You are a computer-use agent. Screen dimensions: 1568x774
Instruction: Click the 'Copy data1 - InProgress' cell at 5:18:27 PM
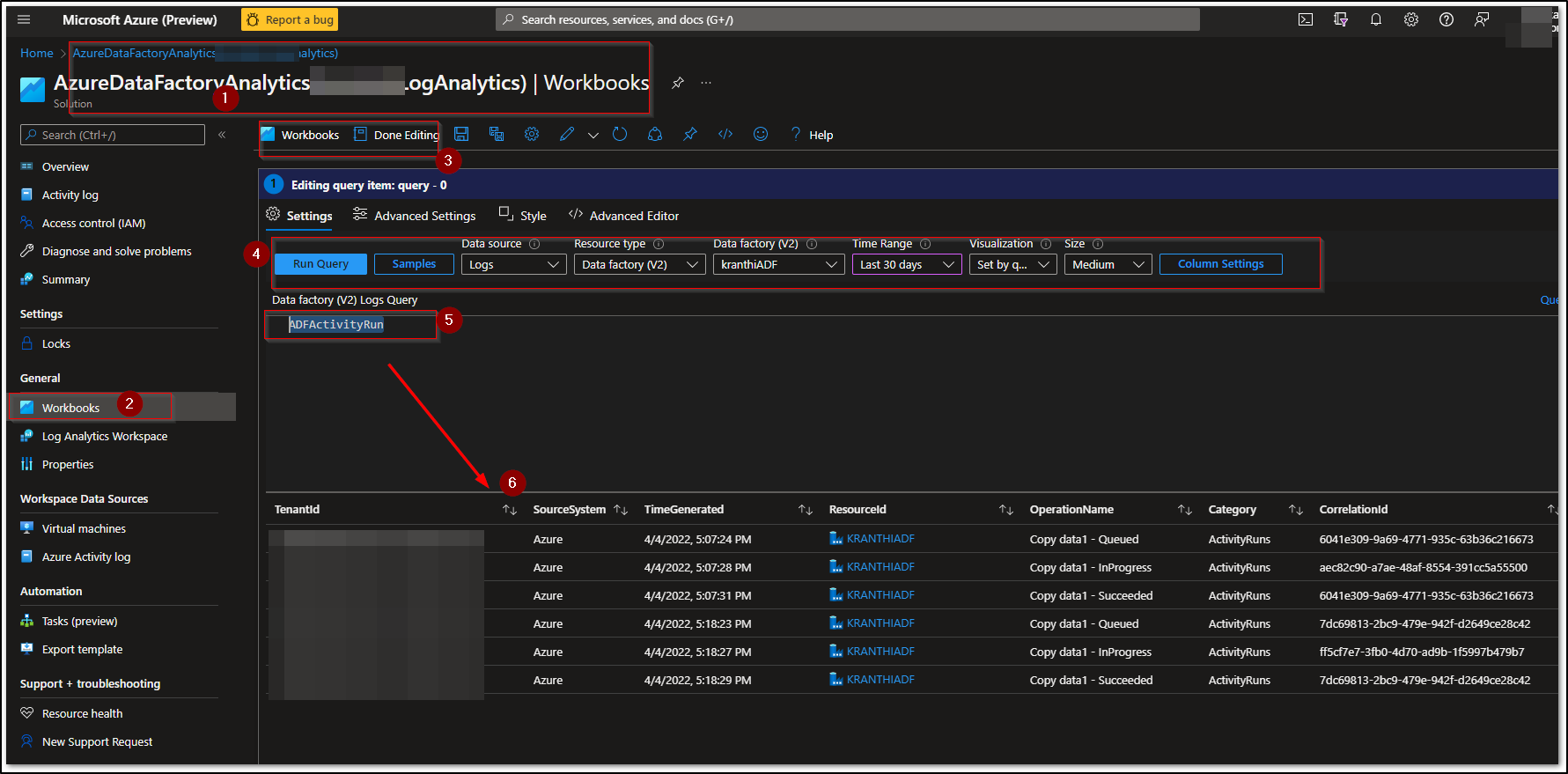[1090, 652]
